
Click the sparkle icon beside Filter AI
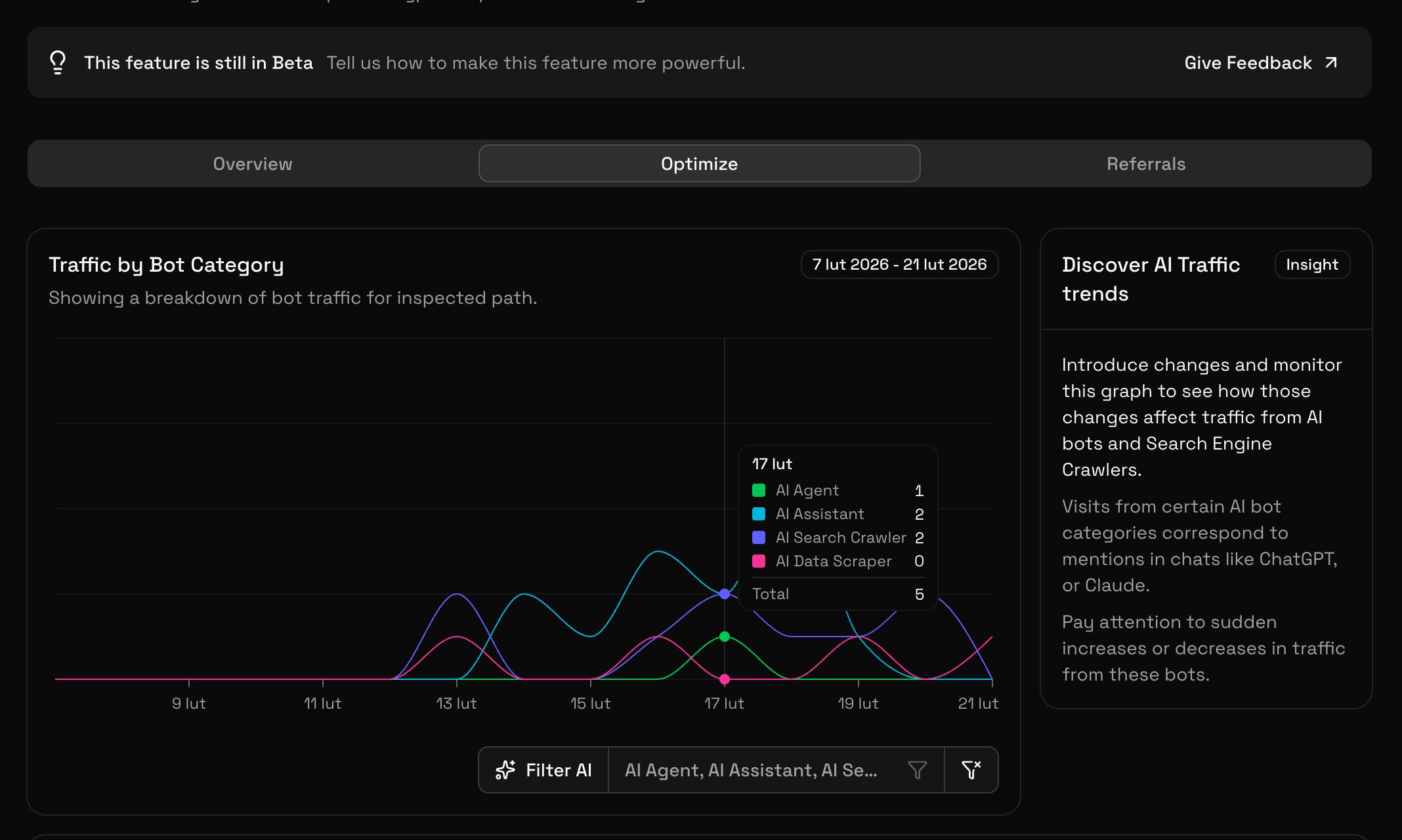tap(505, 770)
